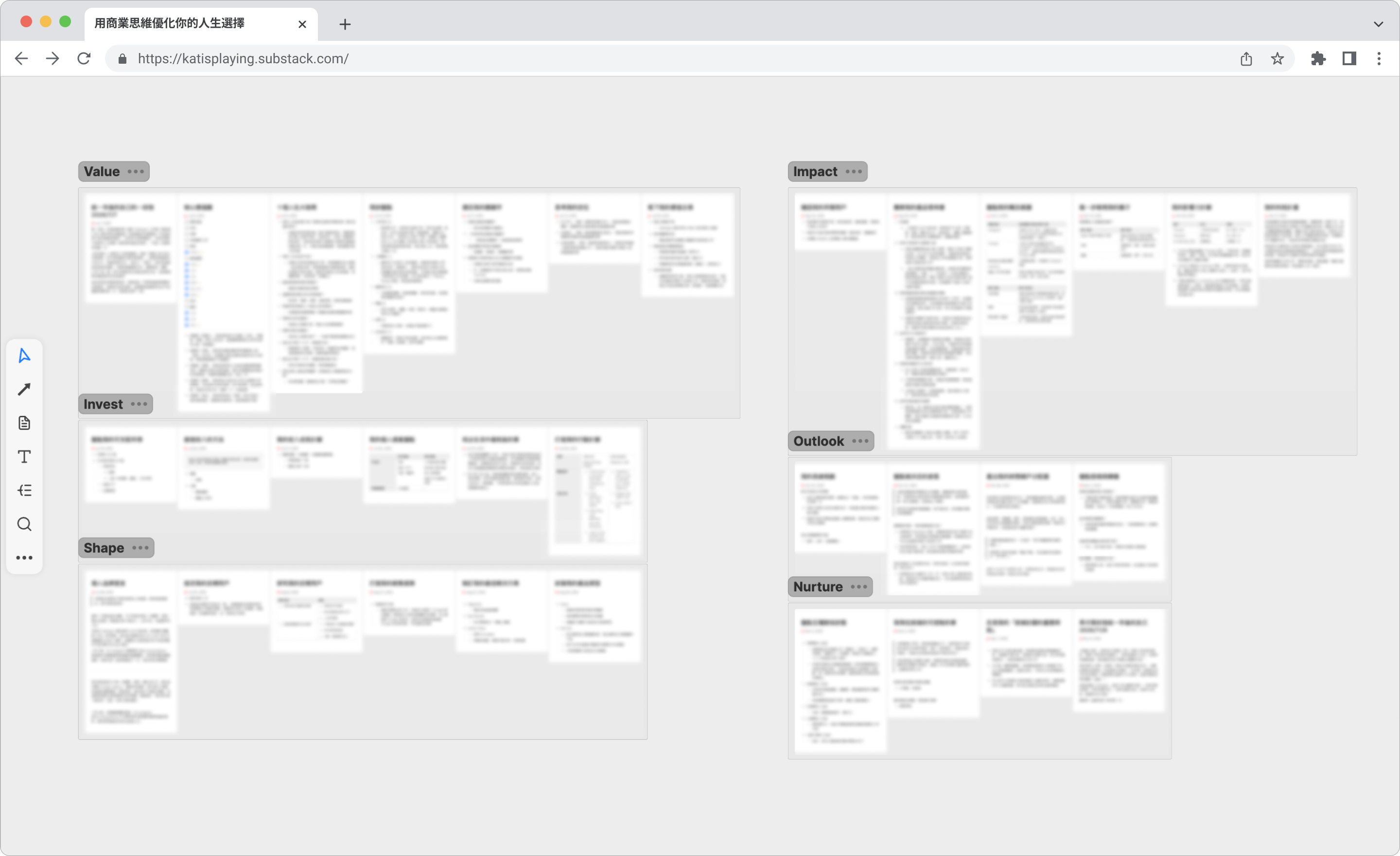Select the pen drawing tool
The width and height of the screenshot is (1400, 856).
[x=24, y=390]
